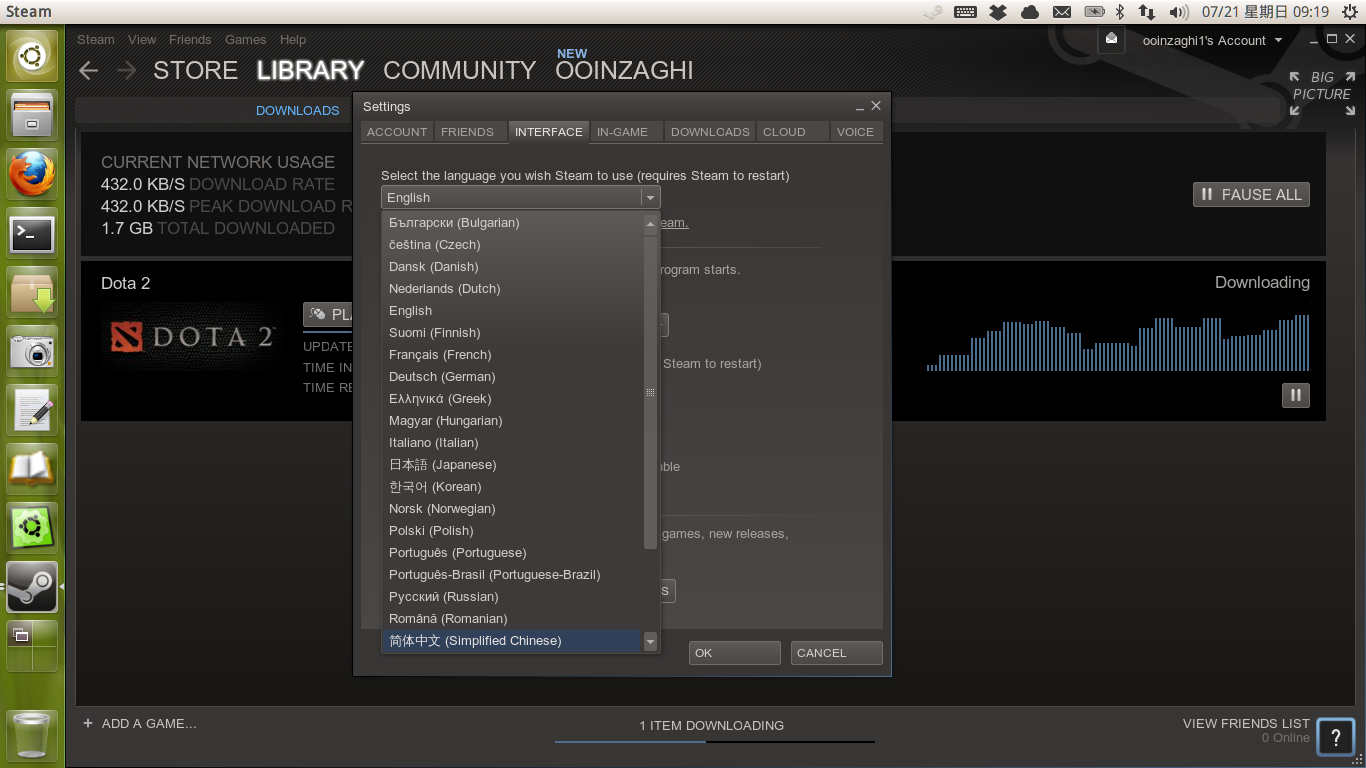Viewport: 1366px width, 768px height.
Task: Open the Steam menu in menu bar
Action: [x=96, y=40]
